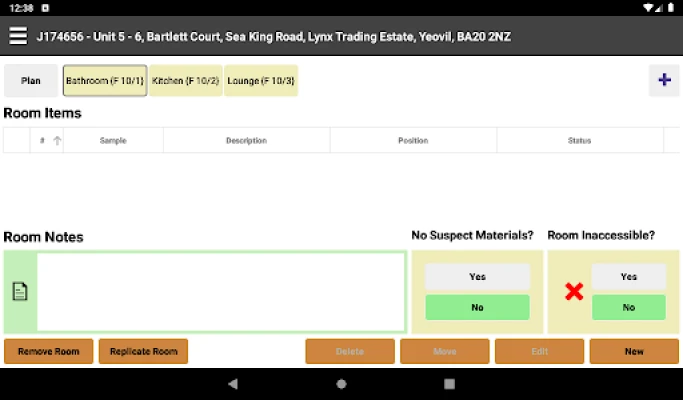Sort by the Description column header
This screenshot has width=683, height=400.
coord(246,141)
